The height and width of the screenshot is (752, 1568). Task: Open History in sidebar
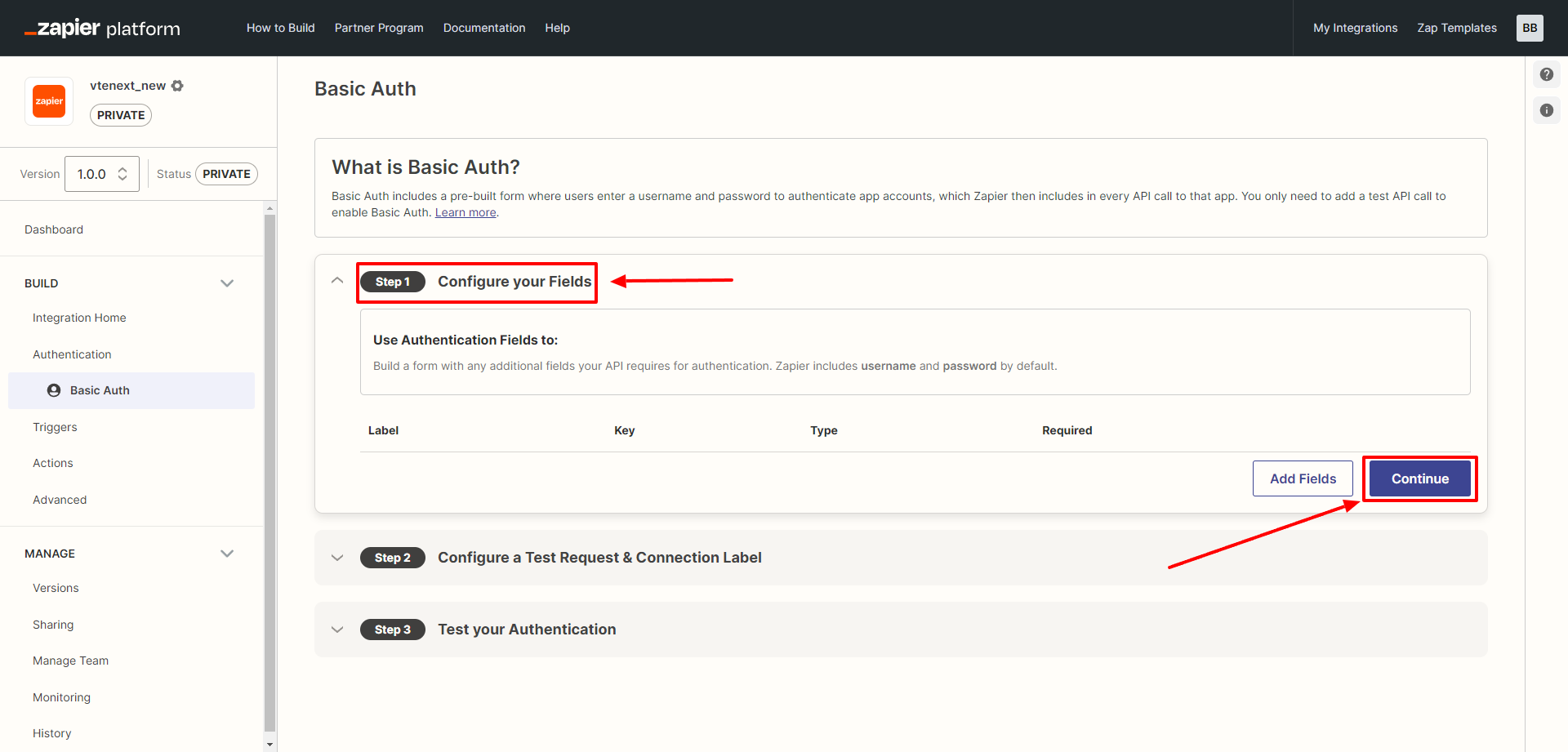52,733
